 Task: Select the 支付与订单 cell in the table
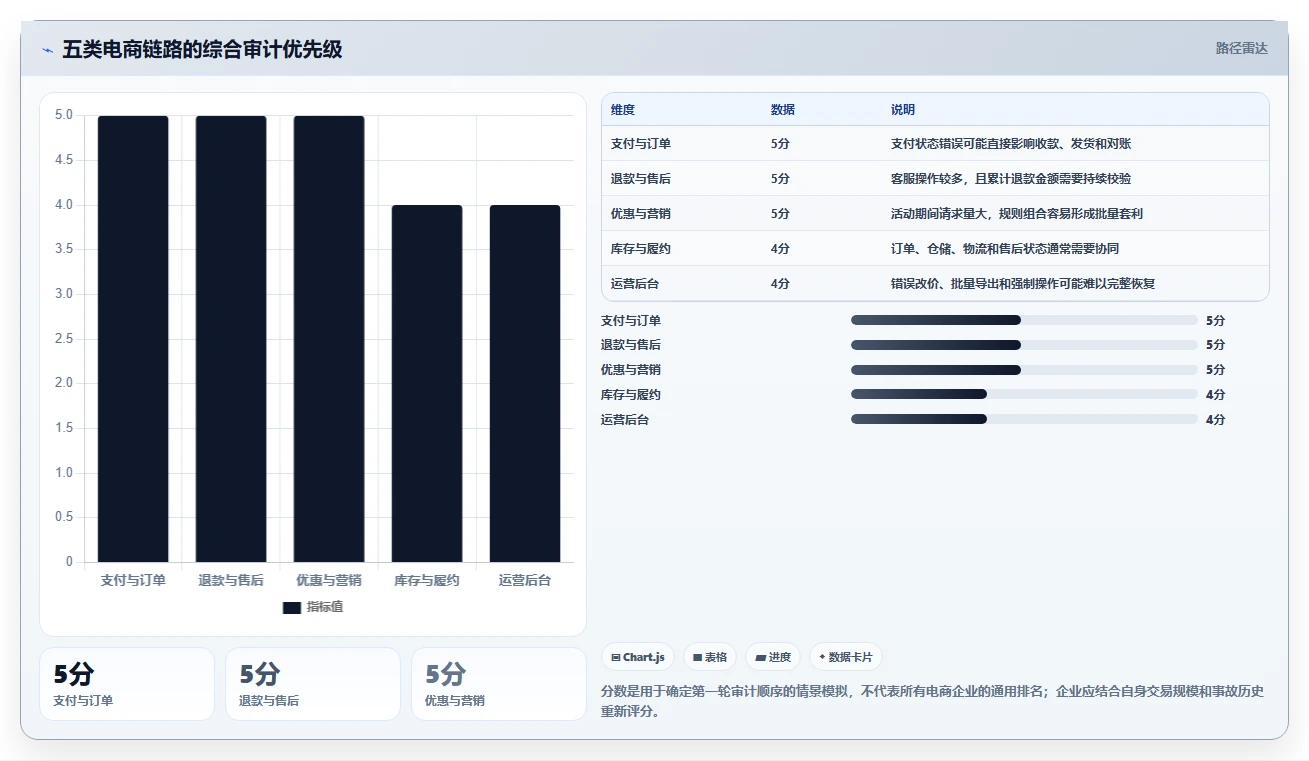click(641, 144)
